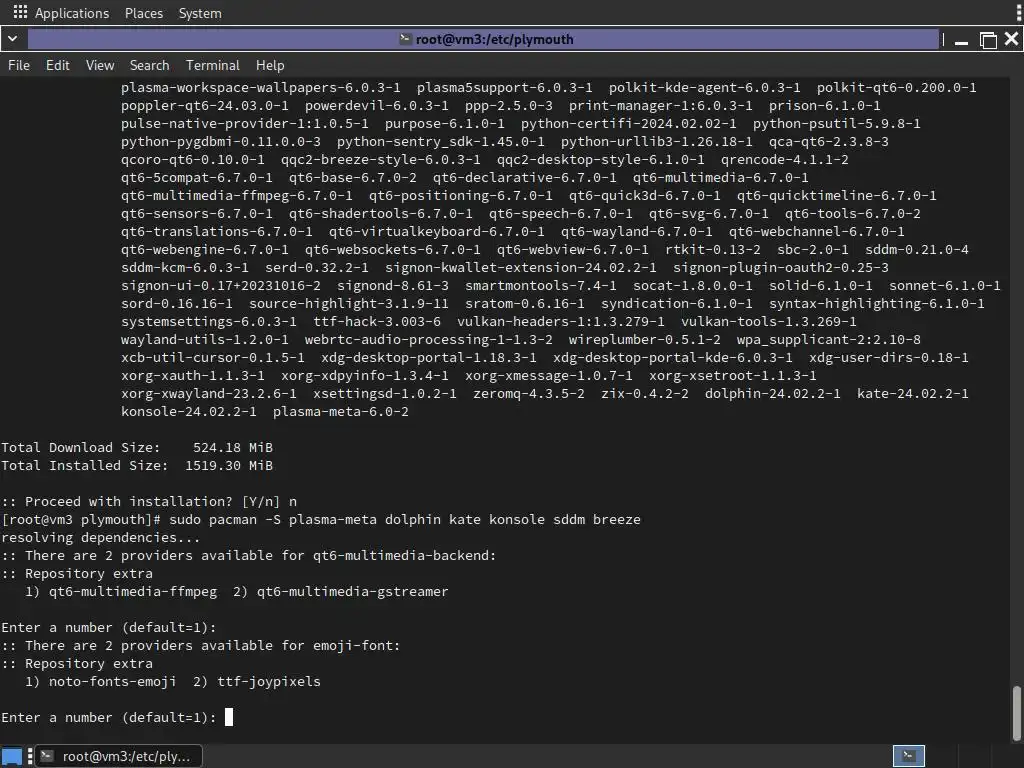1024x768 pixels.
Task: Open the window menu chevron in title bar
Action: tap(12, 39)
